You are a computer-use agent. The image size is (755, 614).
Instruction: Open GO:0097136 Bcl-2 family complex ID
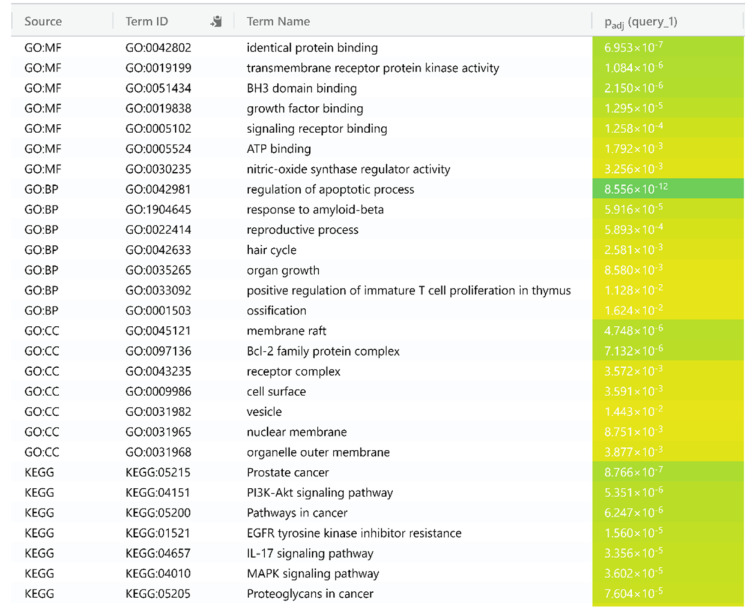pos(158,351)
